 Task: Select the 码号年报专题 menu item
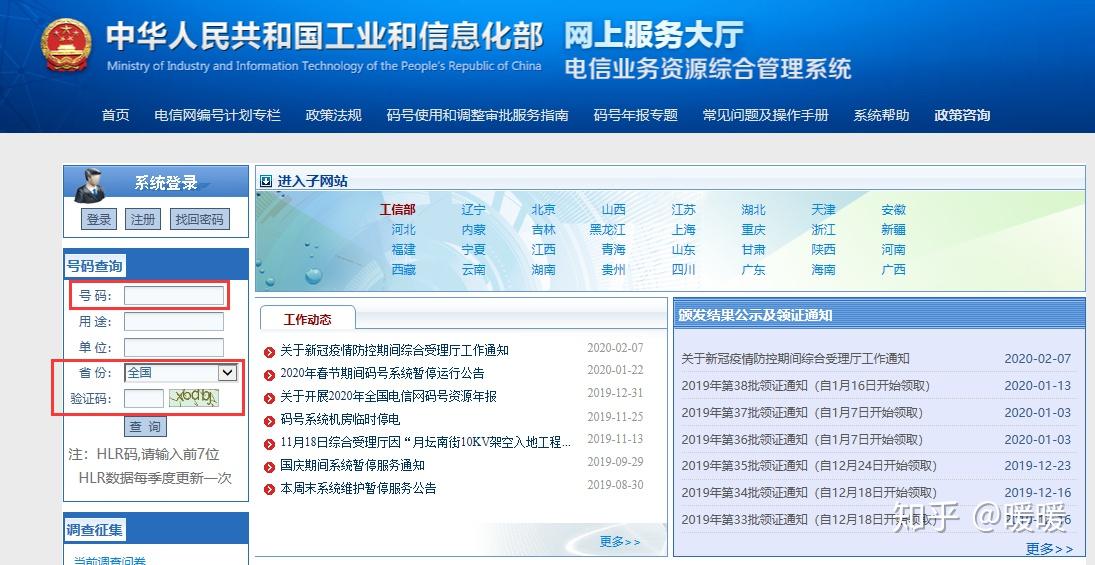tap(635, 115)
